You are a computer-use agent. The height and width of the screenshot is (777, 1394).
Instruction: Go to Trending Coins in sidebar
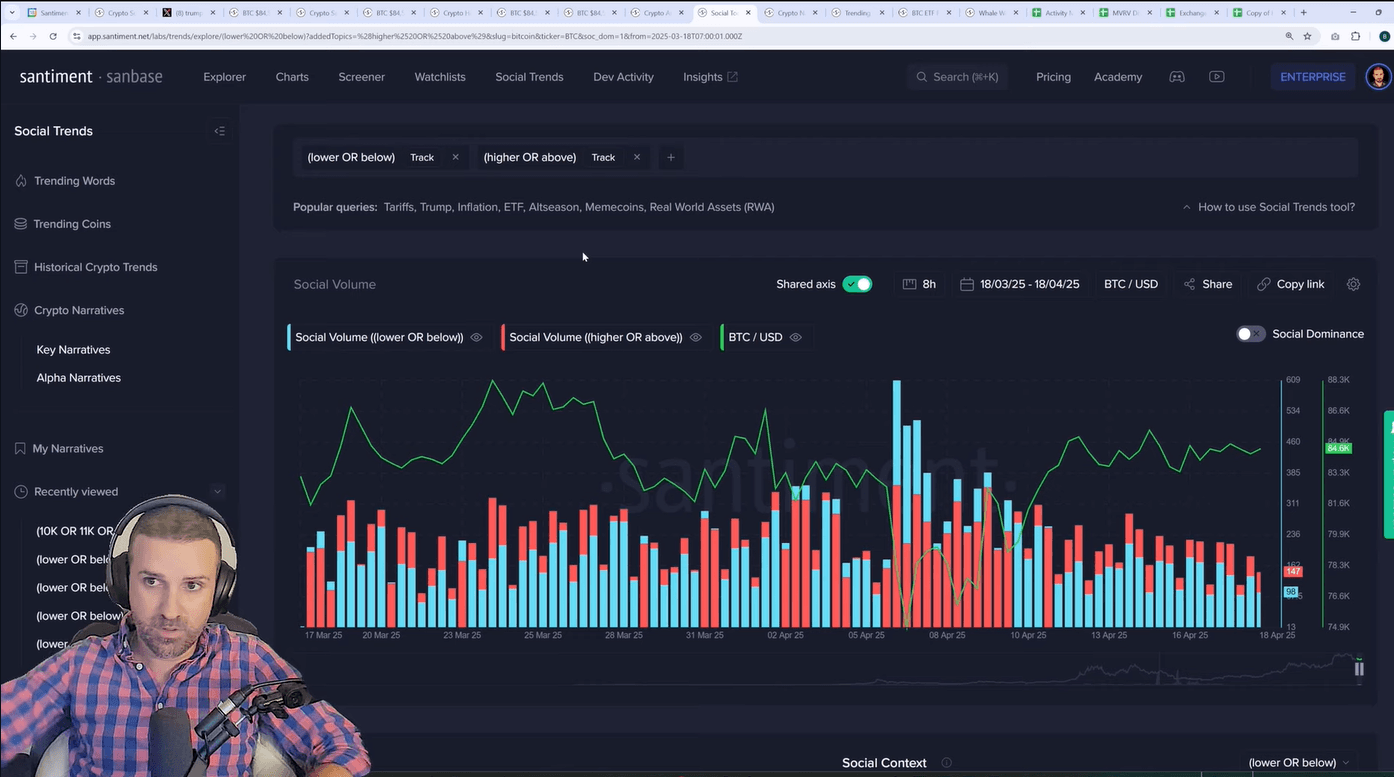click(72, 224)
